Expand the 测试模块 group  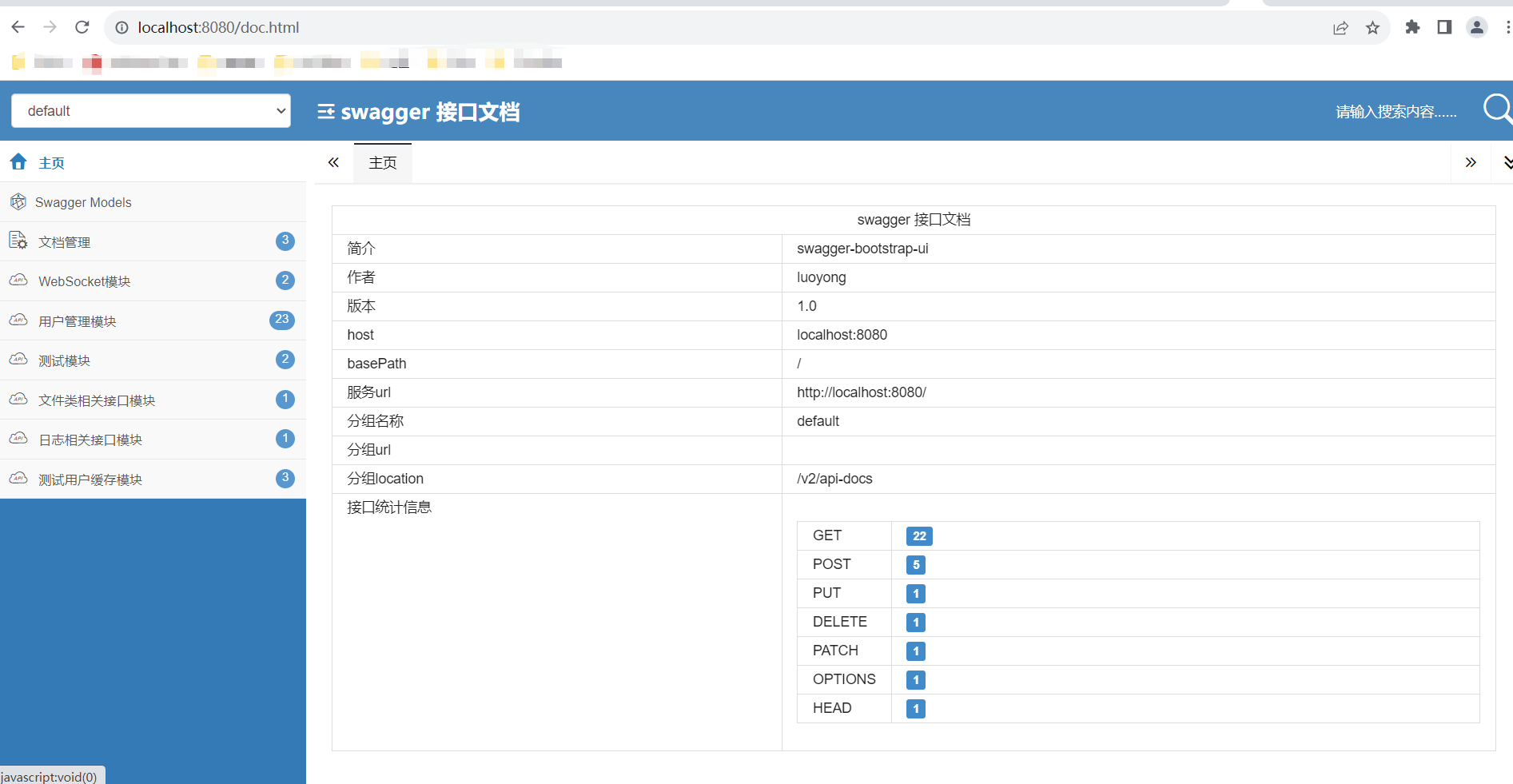tap(153, 360)
